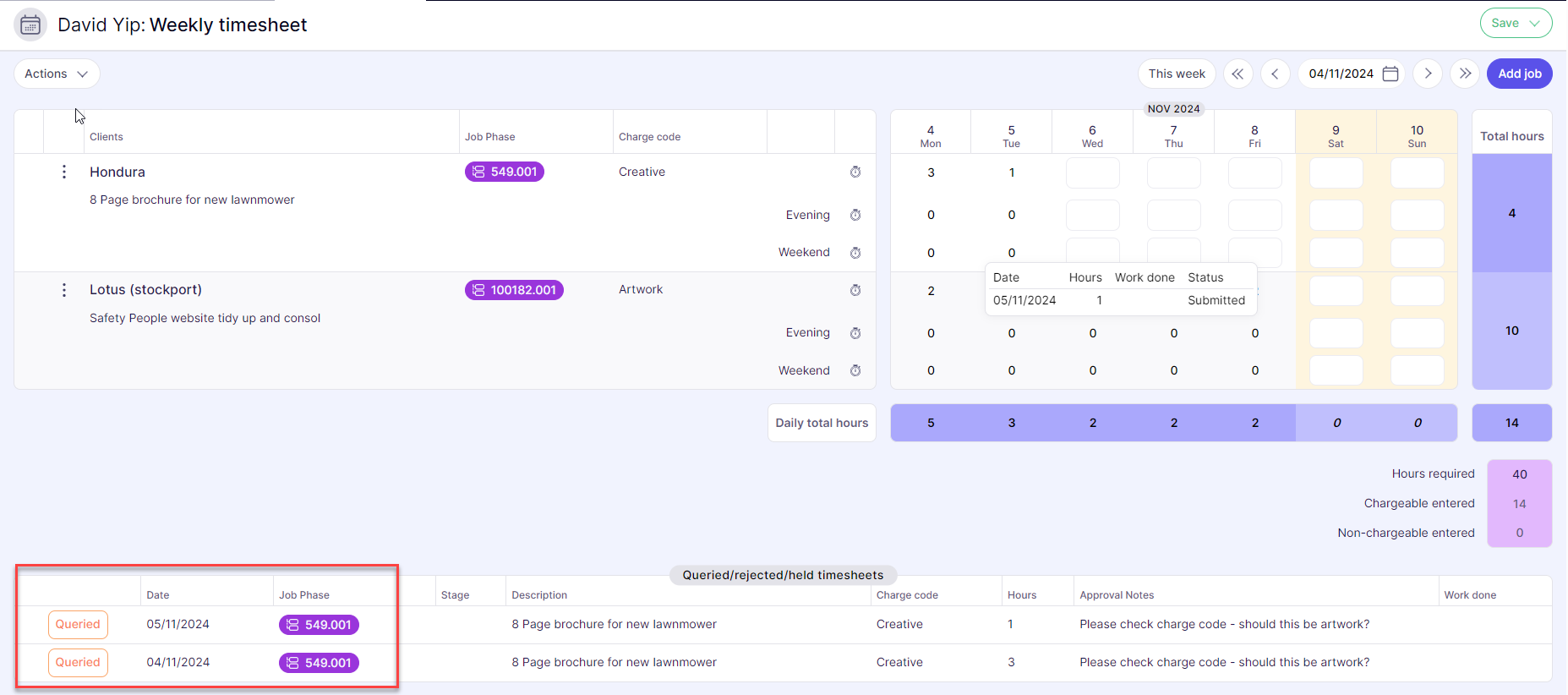Open the three-dot menu for Hondura
The width and height of the screenshot is (1568, 695).
(64, 172)
